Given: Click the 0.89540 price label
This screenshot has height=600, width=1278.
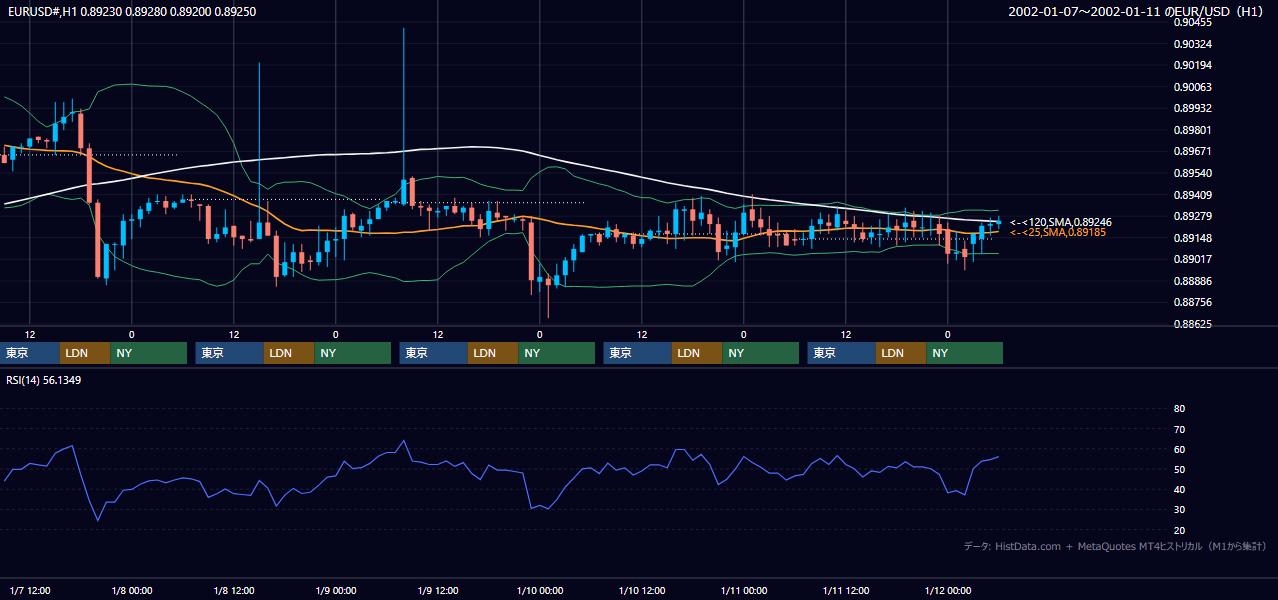Looking at the screenshot, I should [x=1194, y=173].
